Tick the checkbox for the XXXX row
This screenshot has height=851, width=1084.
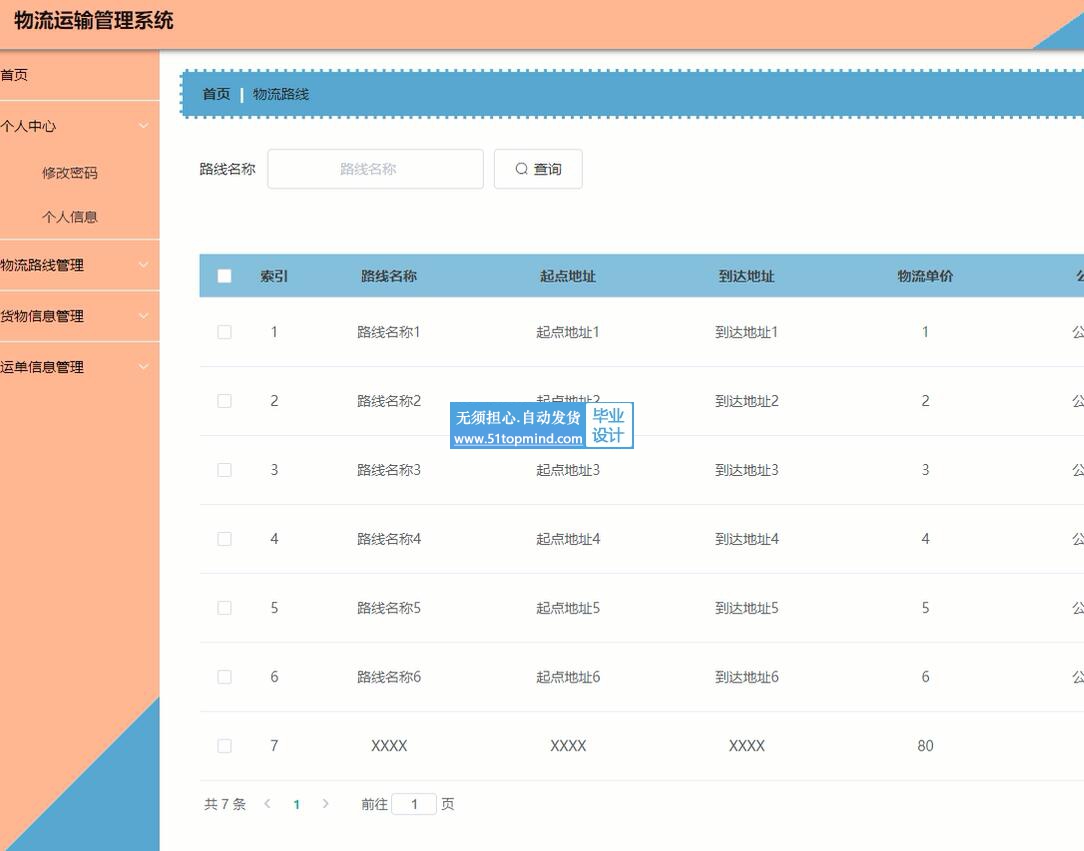(224, 746)
